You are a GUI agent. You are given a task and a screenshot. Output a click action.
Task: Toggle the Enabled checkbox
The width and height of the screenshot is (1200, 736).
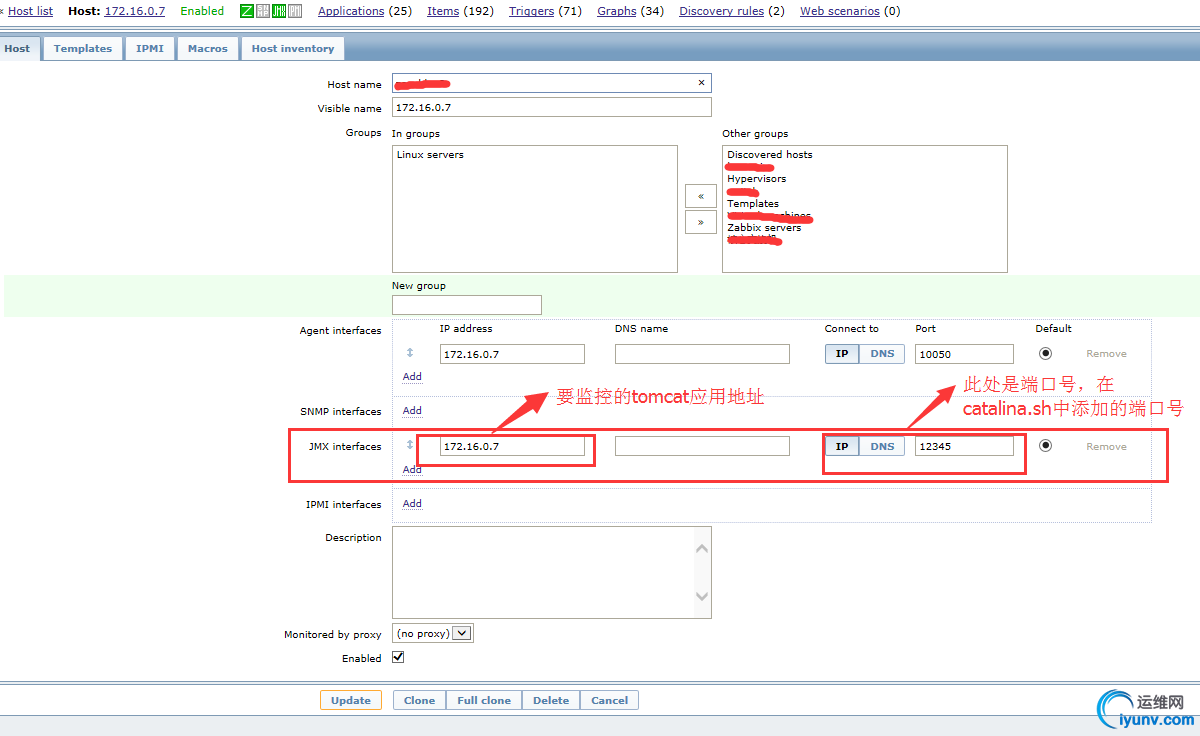pyautogui.click(x=398, y=657)
